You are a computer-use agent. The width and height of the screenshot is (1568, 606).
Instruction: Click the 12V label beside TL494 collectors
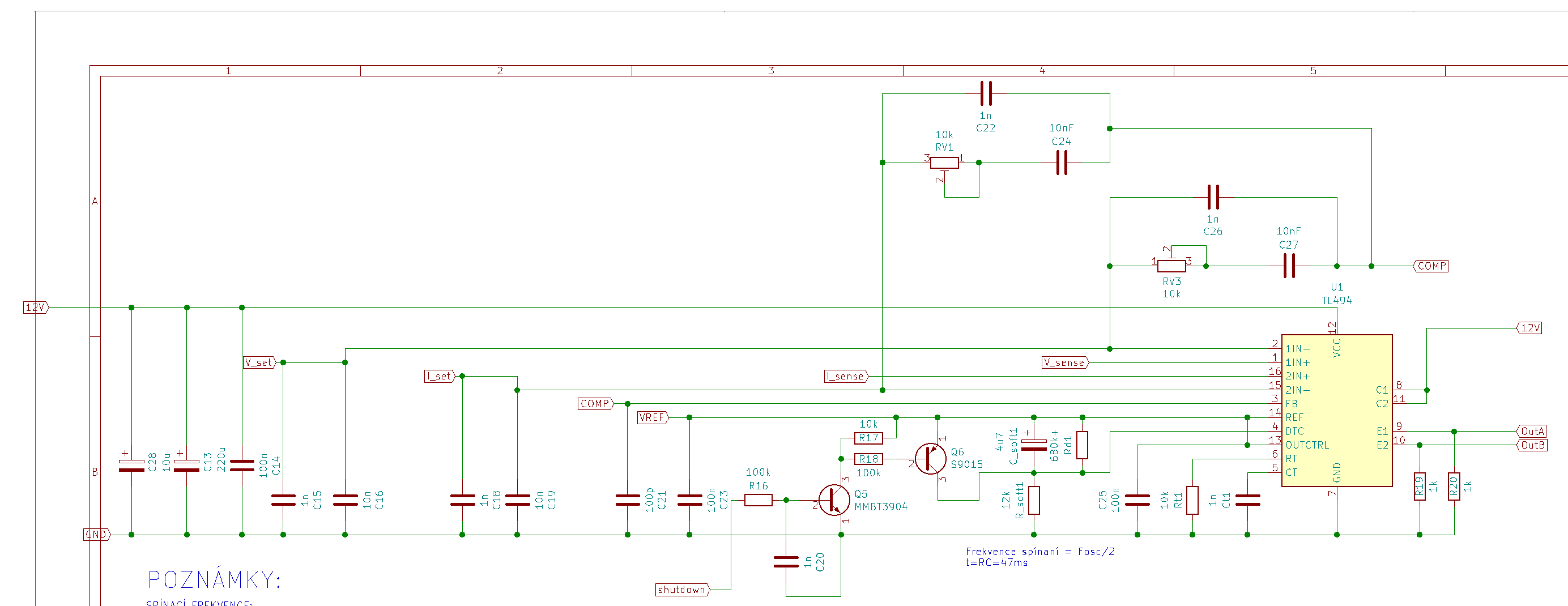[x=1529, y=328]
